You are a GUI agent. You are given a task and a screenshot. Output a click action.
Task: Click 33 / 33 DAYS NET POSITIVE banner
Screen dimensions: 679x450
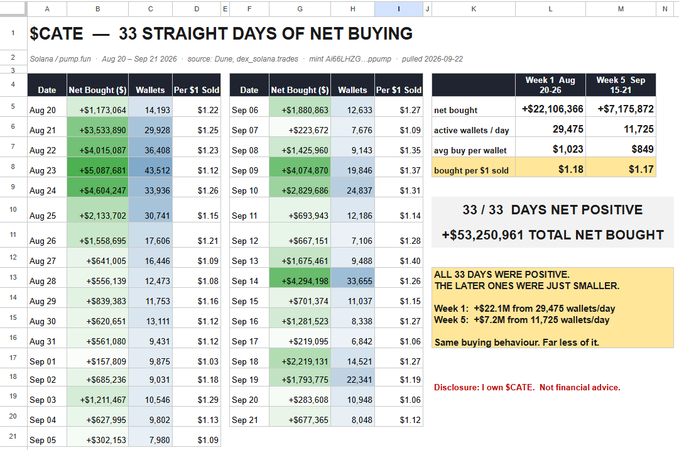(553, 210)
